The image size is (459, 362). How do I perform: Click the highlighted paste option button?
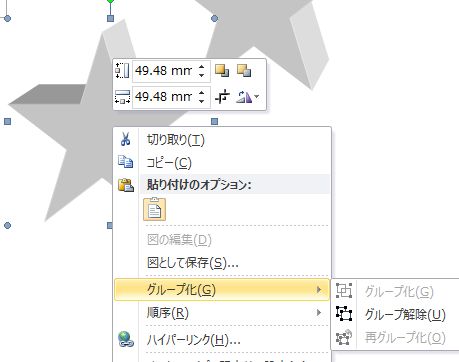click(x=154, y=209)
